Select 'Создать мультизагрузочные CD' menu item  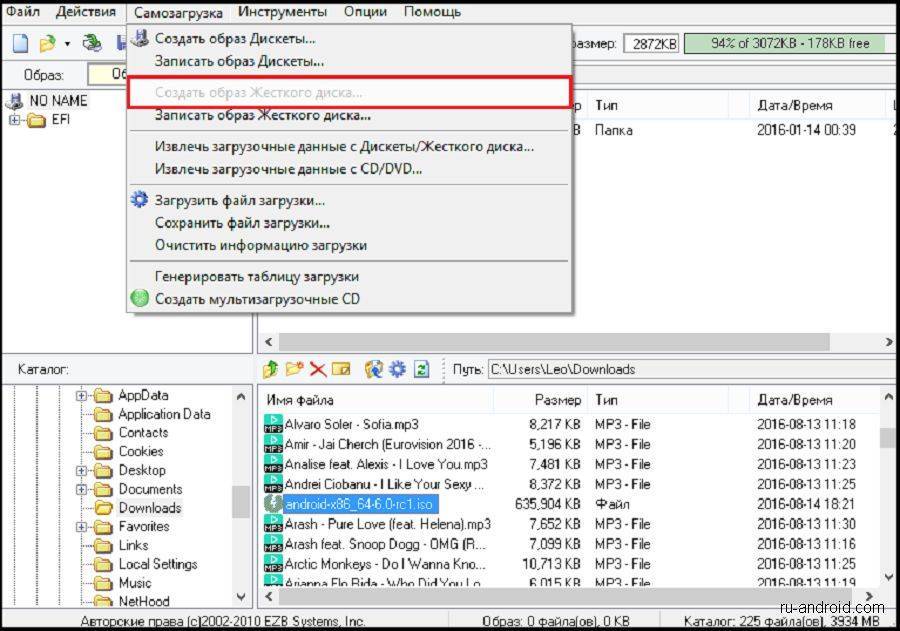257,298
